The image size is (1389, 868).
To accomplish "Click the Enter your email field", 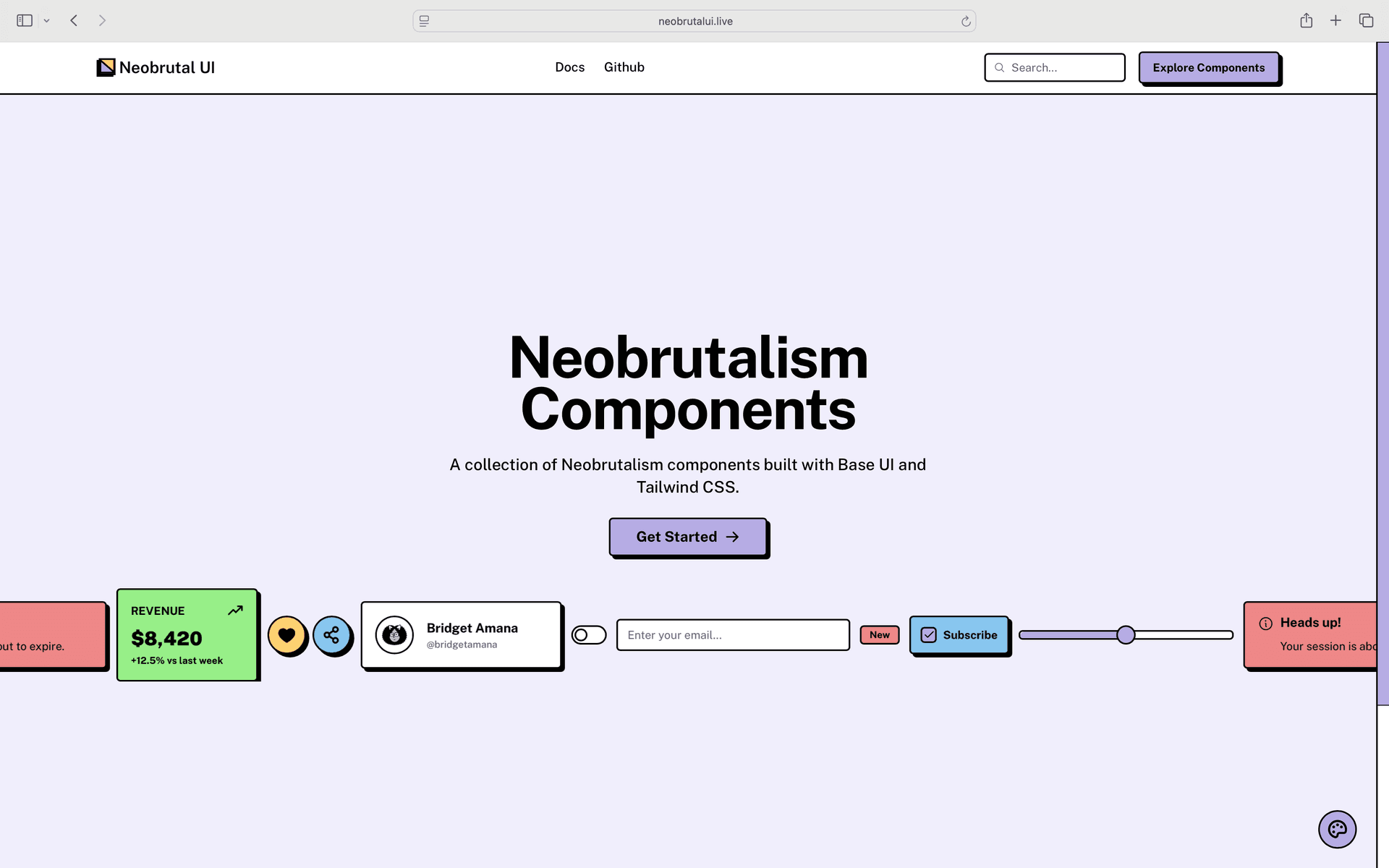I will (x=732, y=635).
